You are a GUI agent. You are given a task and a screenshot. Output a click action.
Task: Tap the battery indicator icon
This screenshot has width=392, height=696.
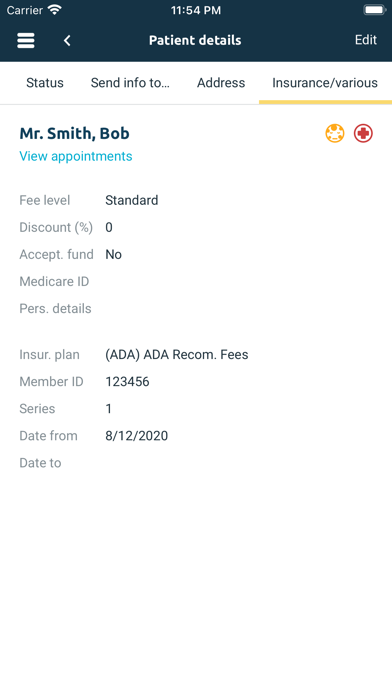pyautogui.click(x=375, y=10)
